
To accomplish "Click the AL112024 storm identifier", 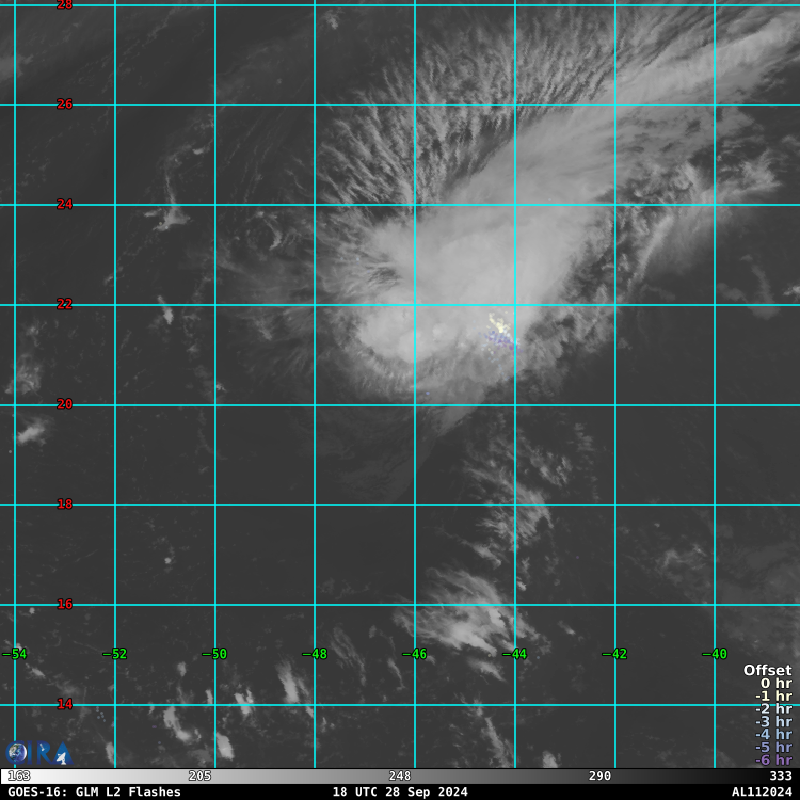I will coord(762,792).
